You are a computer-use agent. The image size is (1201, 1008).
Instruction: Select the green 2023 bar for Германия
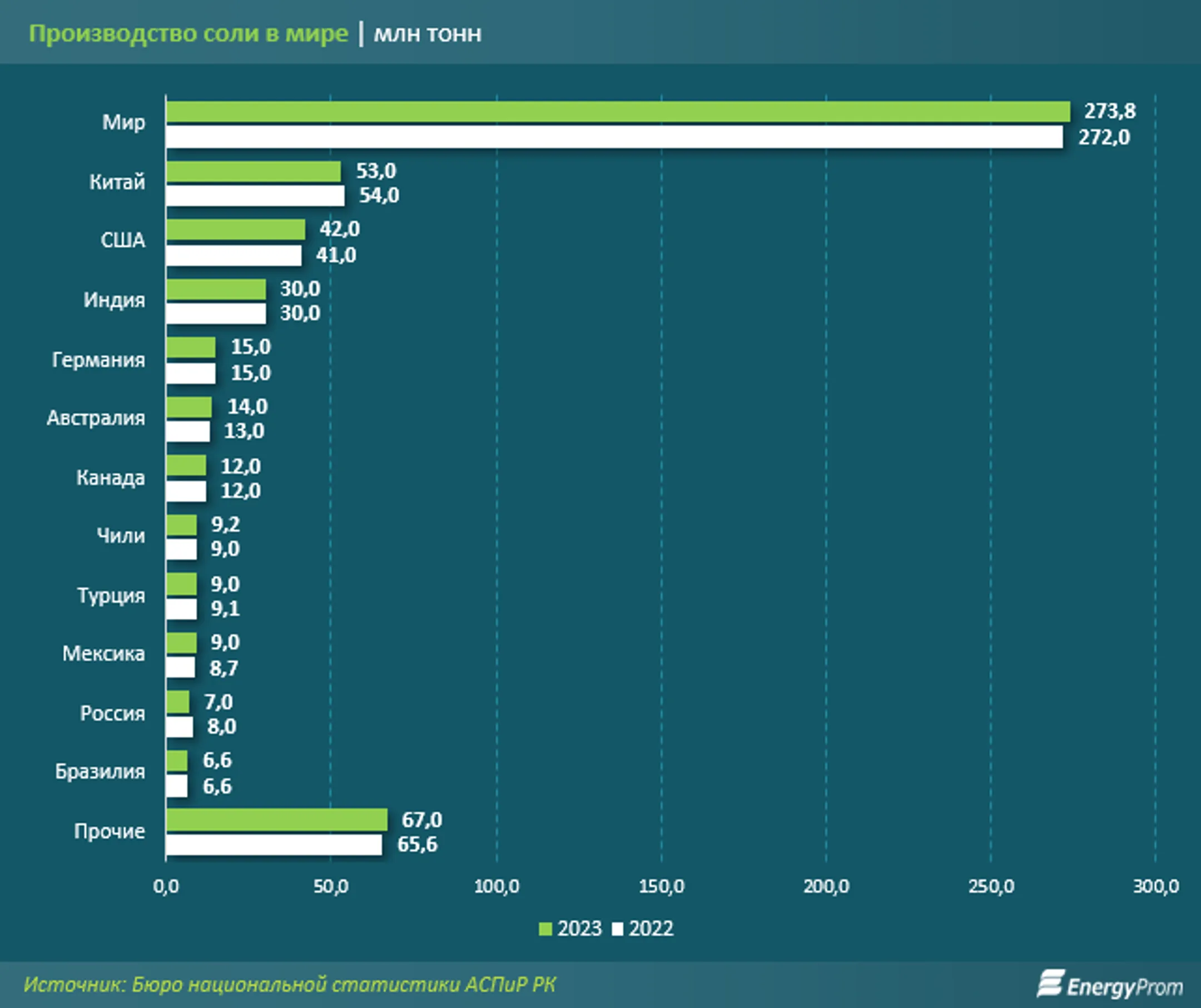[x=191, y=347]
